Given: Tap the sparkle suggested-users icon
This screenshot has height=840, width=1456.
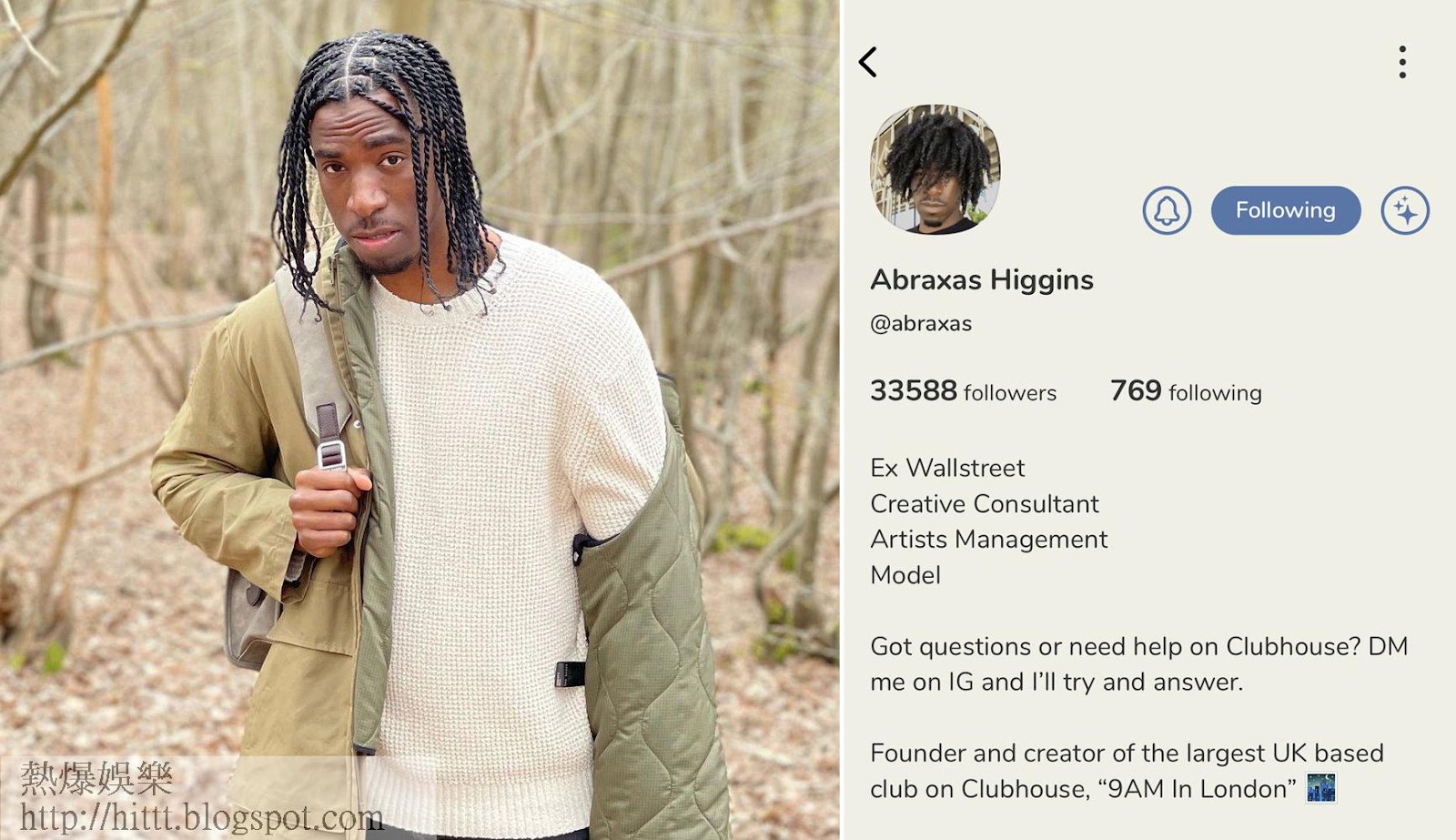Looking at the screenshot, I should [1405, 210].
